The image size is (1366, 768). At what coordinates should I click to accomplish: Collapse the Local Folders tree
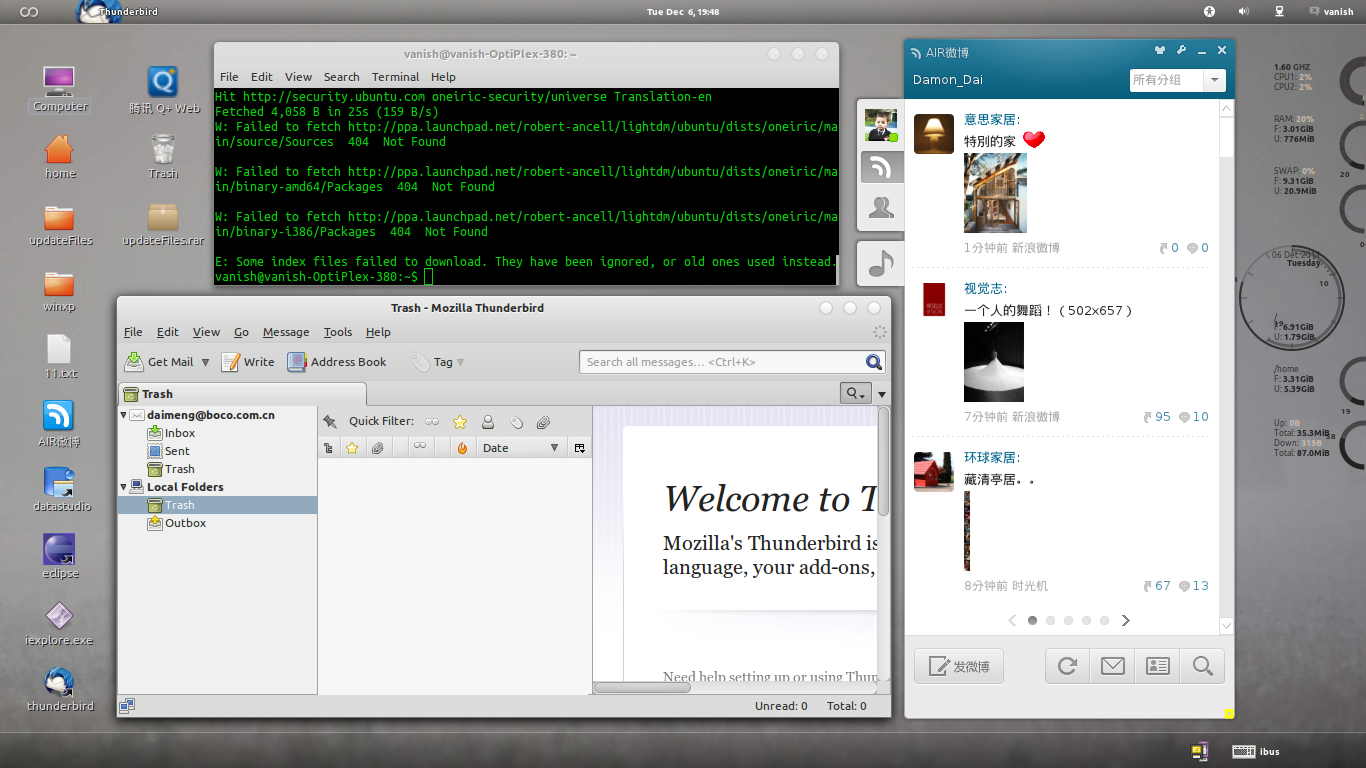click(x=124, y=487)
